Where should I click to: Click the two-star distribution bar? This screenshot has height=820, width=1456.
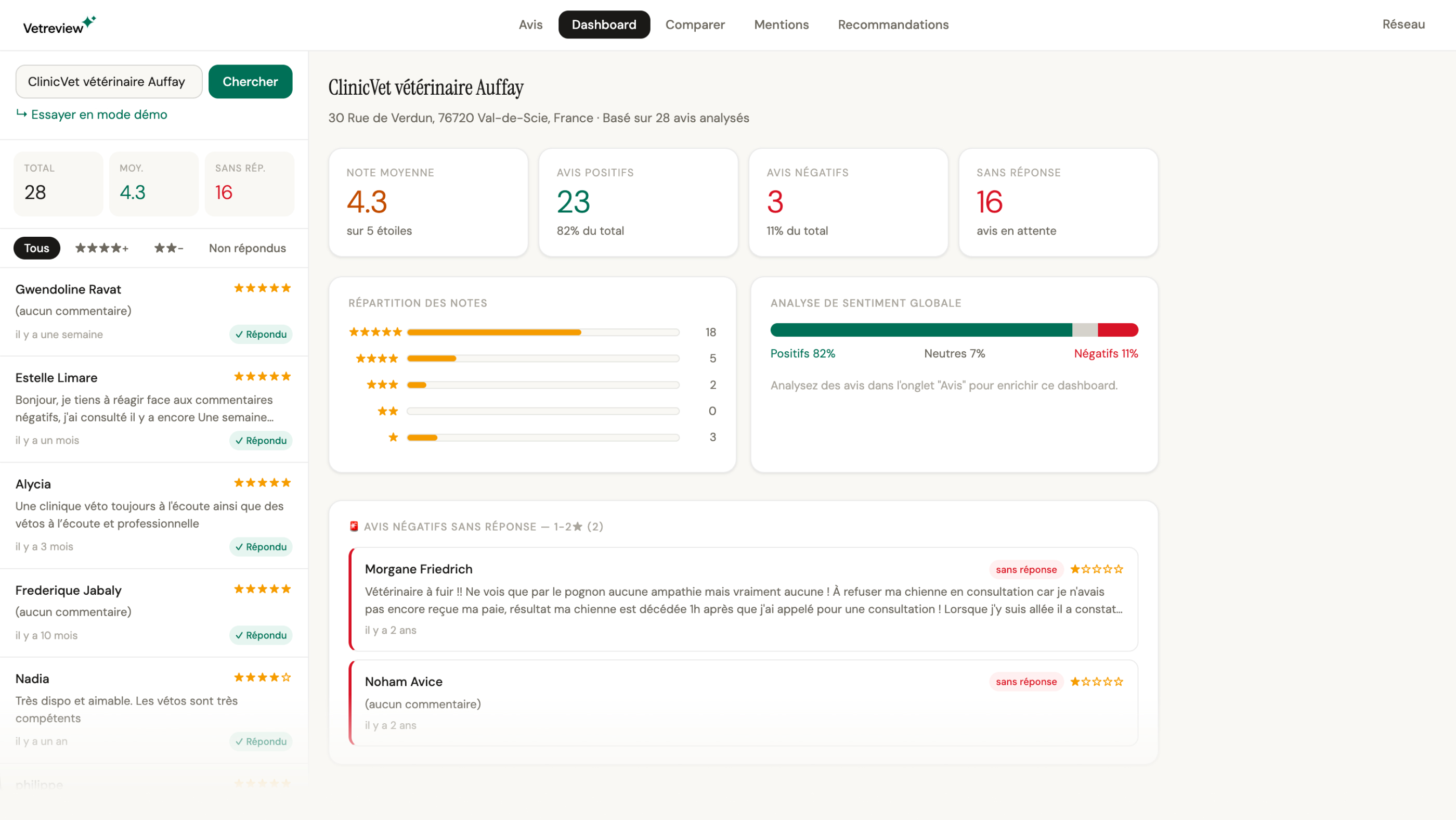(x=543, y=411)
